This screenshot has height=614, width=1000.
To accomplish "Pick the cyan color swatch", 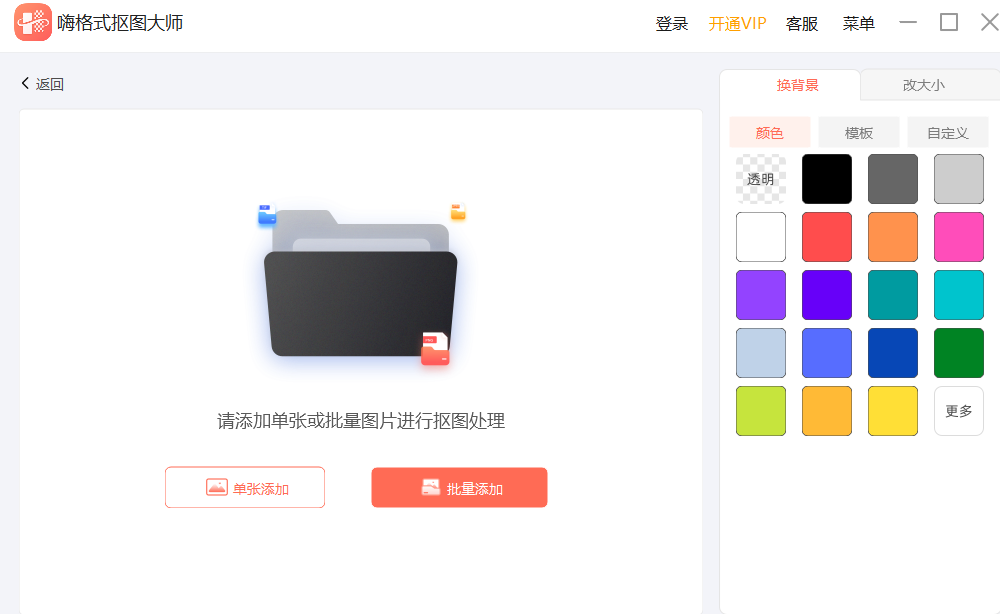I will tap(959, 295).
